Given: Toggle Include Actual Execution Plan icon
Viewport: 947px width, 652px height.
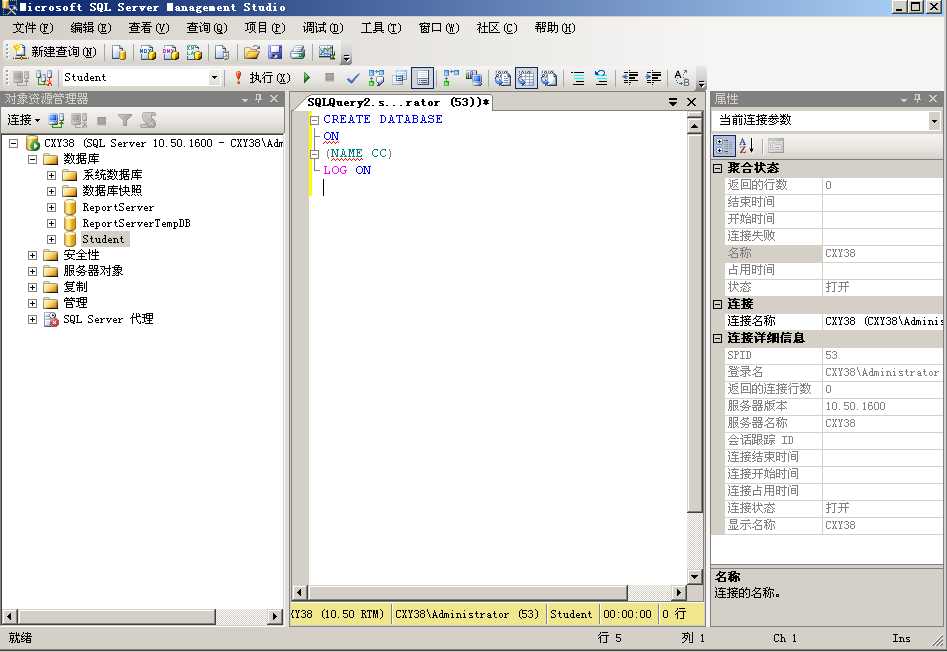Looking at the screenshot, I should point(451,77).
